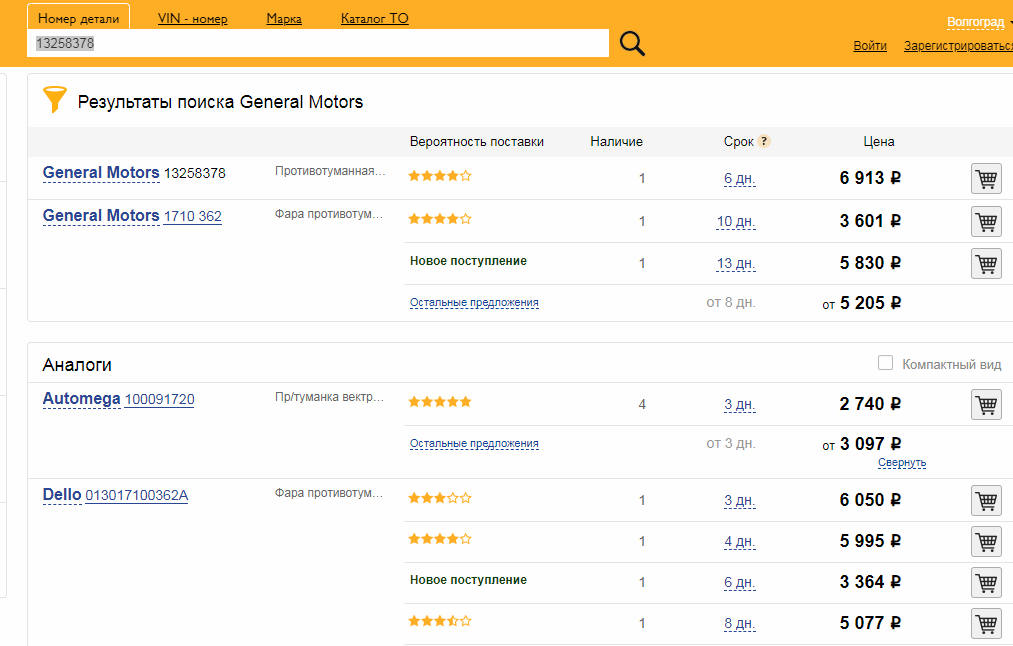The width and height of the screenshot is (1013, 646).
Task: Add the 5 830 ₽ offer to cart
Action: pos(986,263)
